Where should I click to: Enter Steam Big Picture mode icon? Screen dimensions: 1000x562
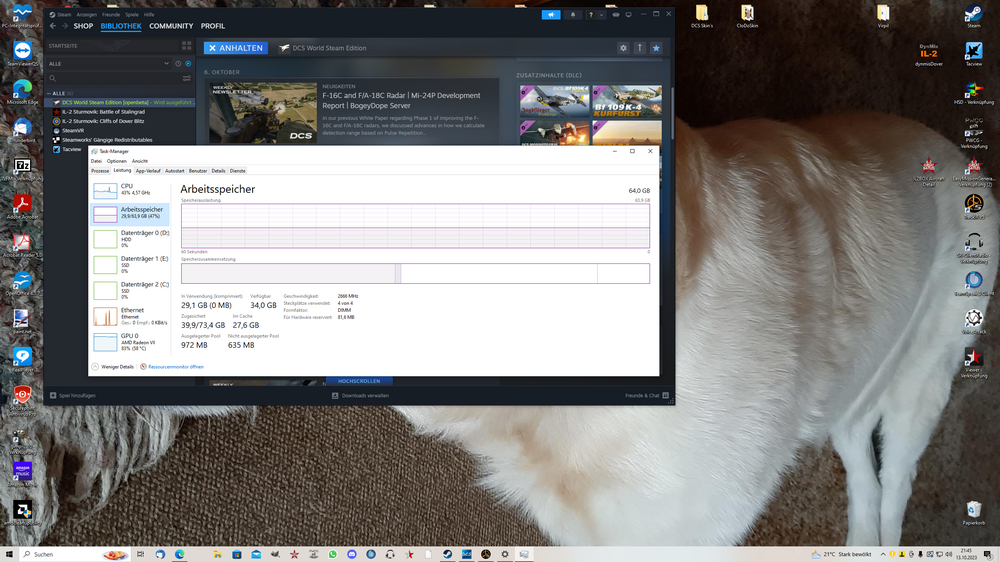point(628,15)
